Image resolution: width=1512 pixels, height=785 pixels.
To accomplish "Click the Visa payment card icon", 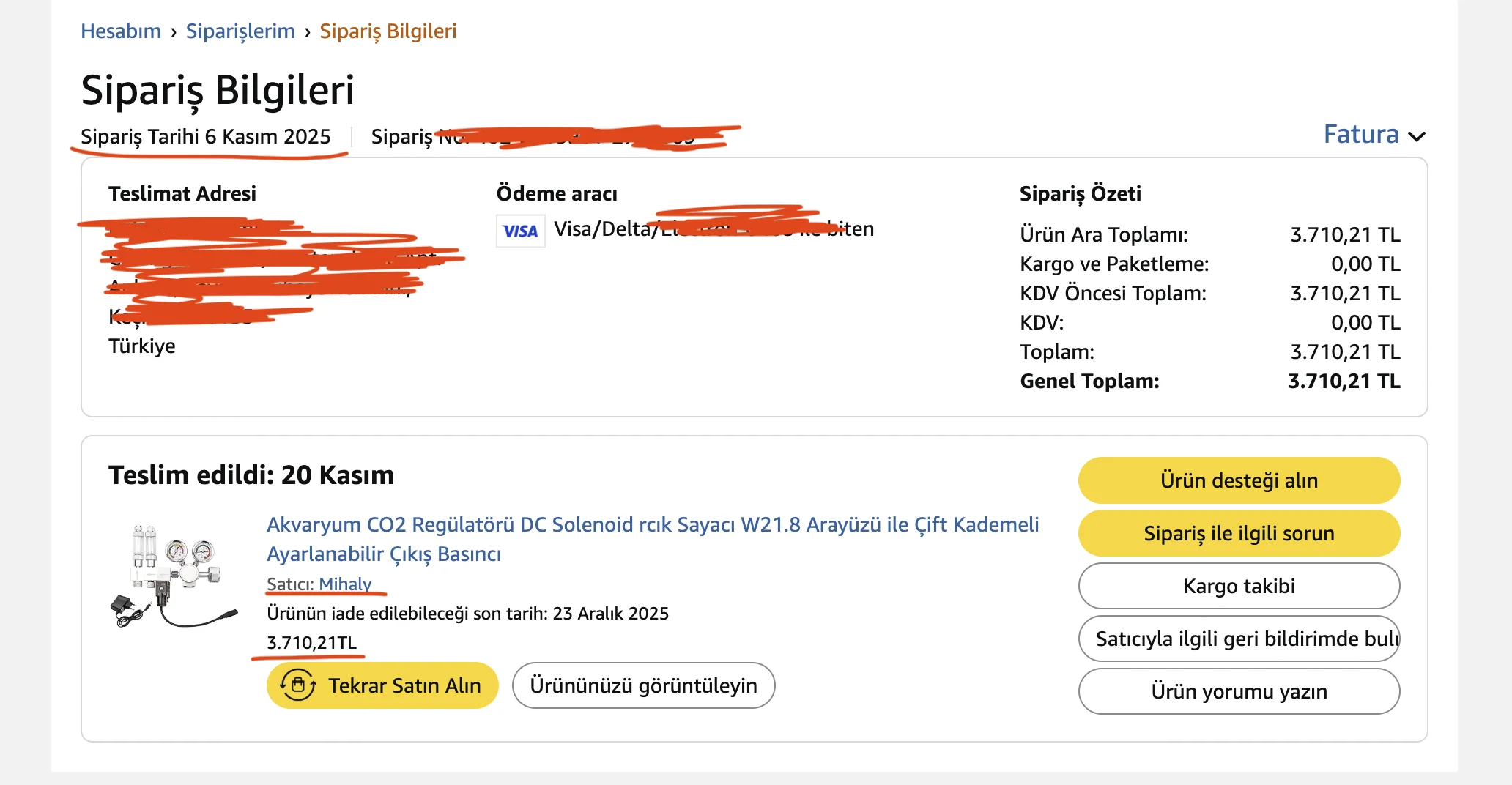I will (x=520, y=229).
